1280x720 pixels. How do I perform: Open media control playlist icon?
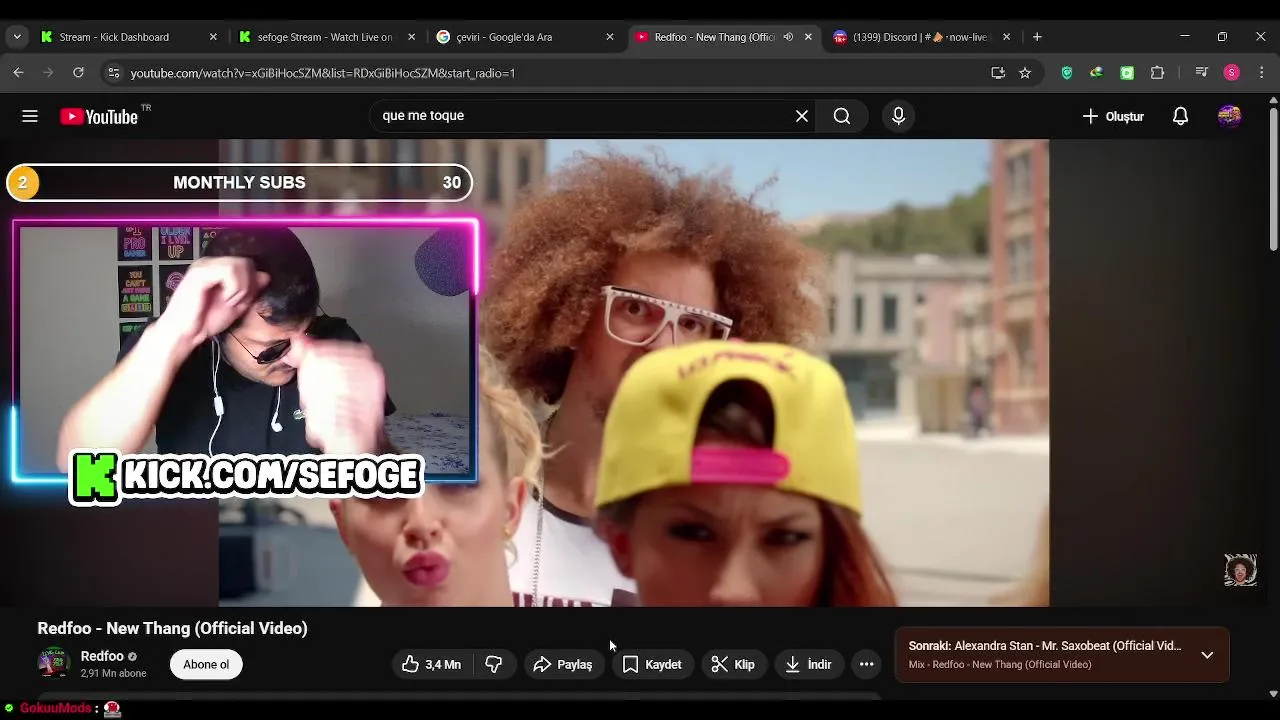click(x=1202, y=73)
